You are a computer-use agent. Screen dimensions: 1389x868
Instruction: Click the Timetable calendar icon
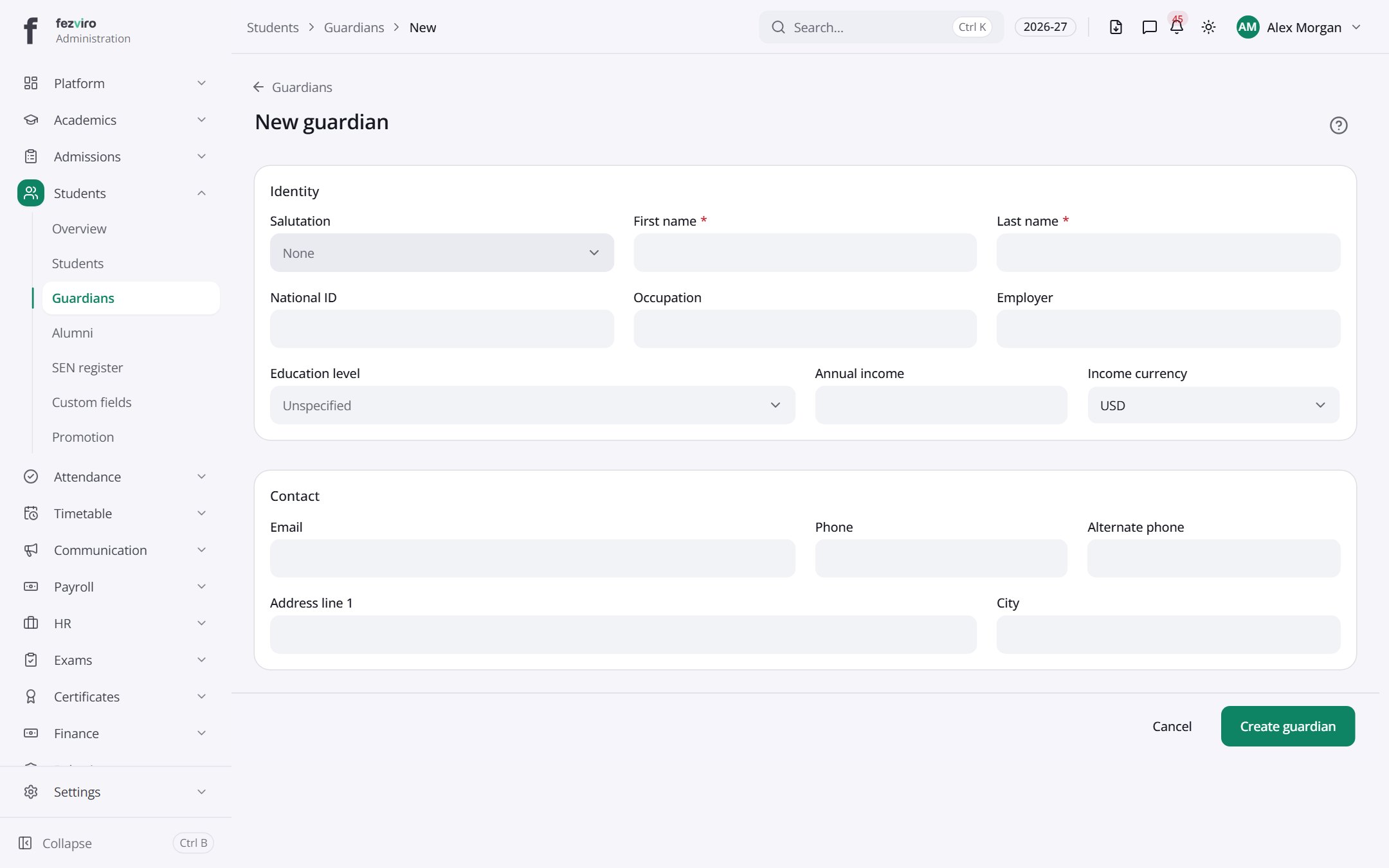tap(31, 513)
